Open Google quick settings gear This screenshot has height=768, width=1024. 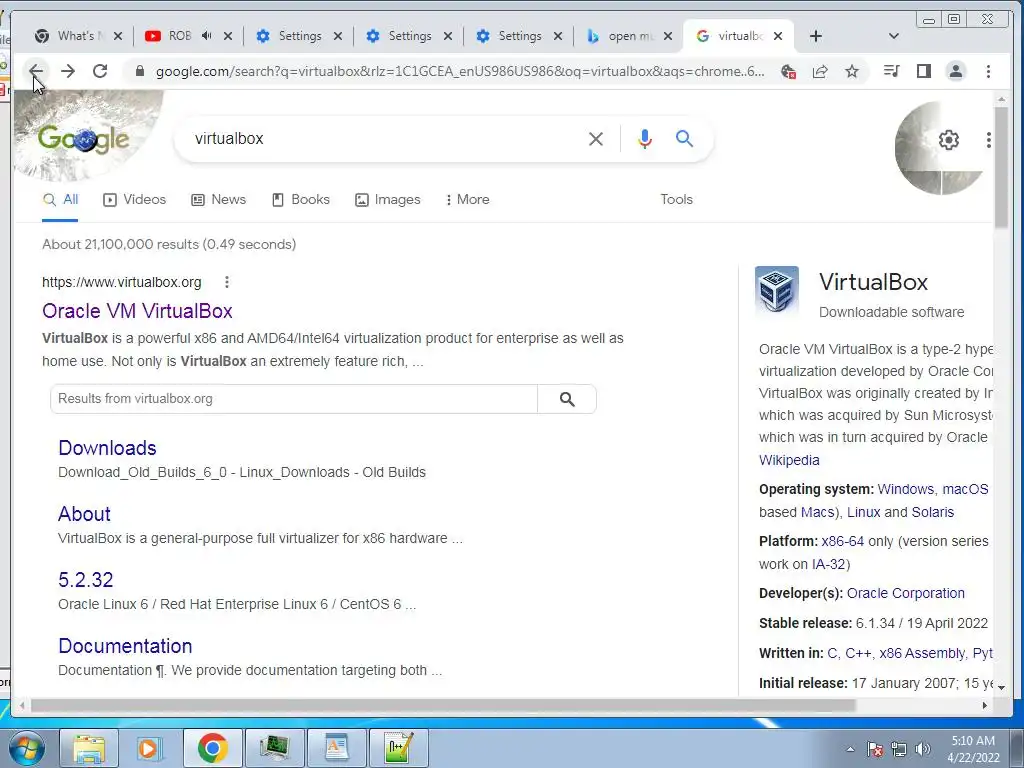pos(948,140)
